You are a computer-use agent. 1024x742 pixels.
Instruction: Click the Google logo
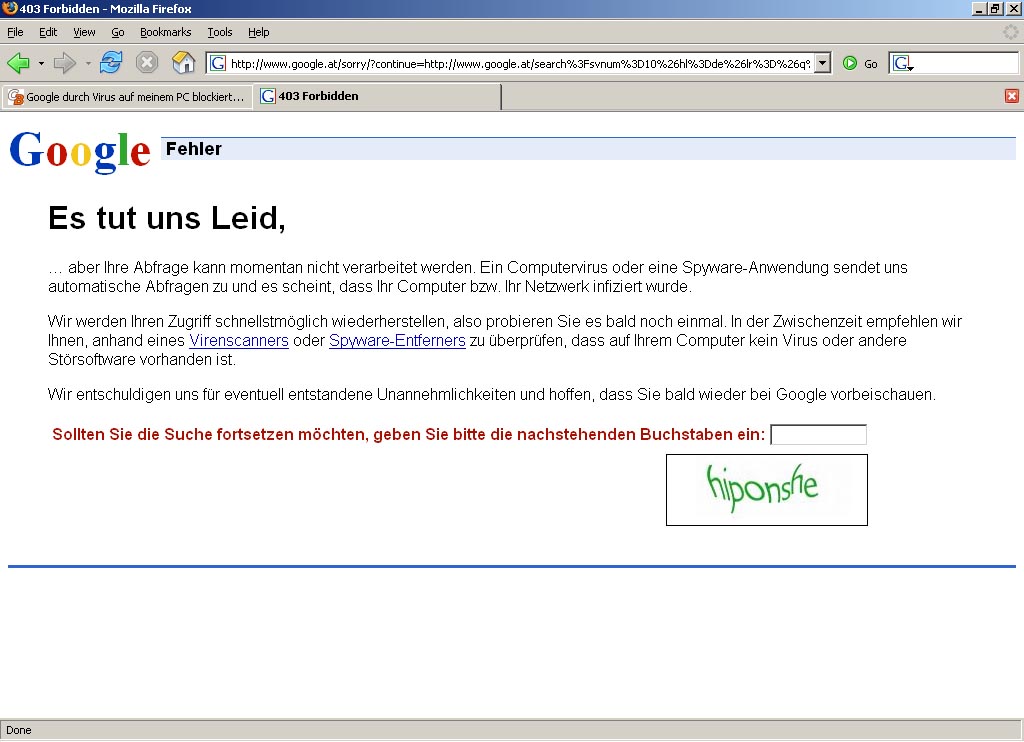coord(80,151)
